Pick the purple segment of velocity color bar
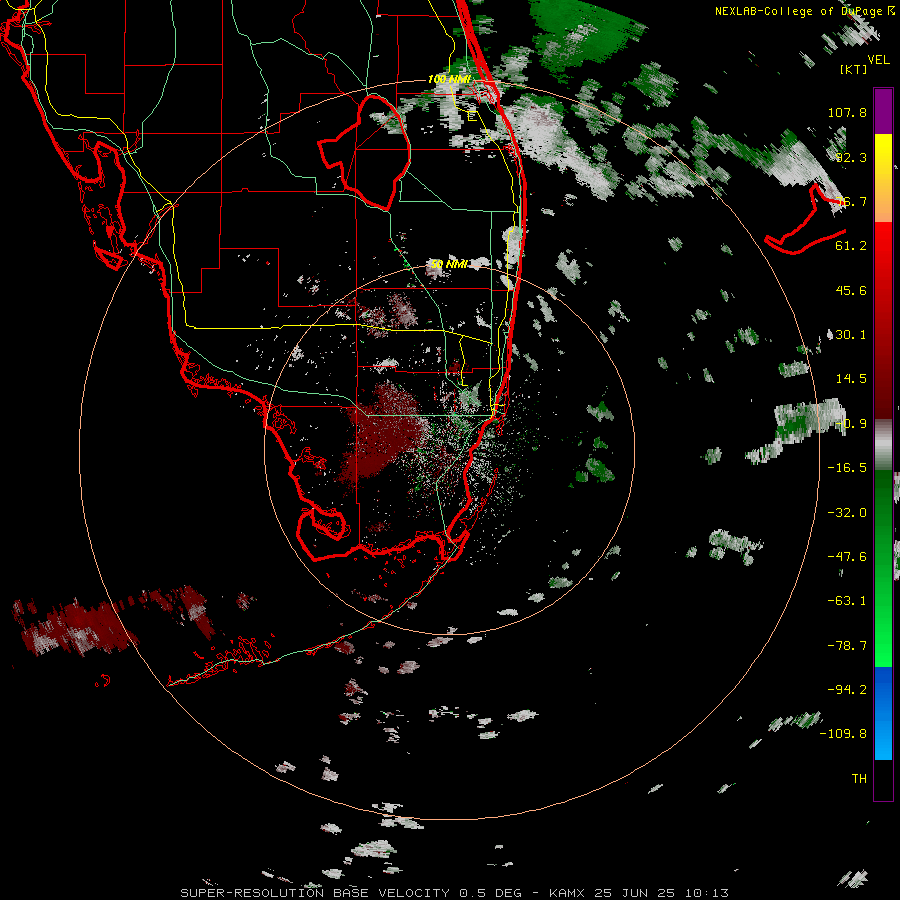This screenshot has width=900, height=900. click(883, 111)
